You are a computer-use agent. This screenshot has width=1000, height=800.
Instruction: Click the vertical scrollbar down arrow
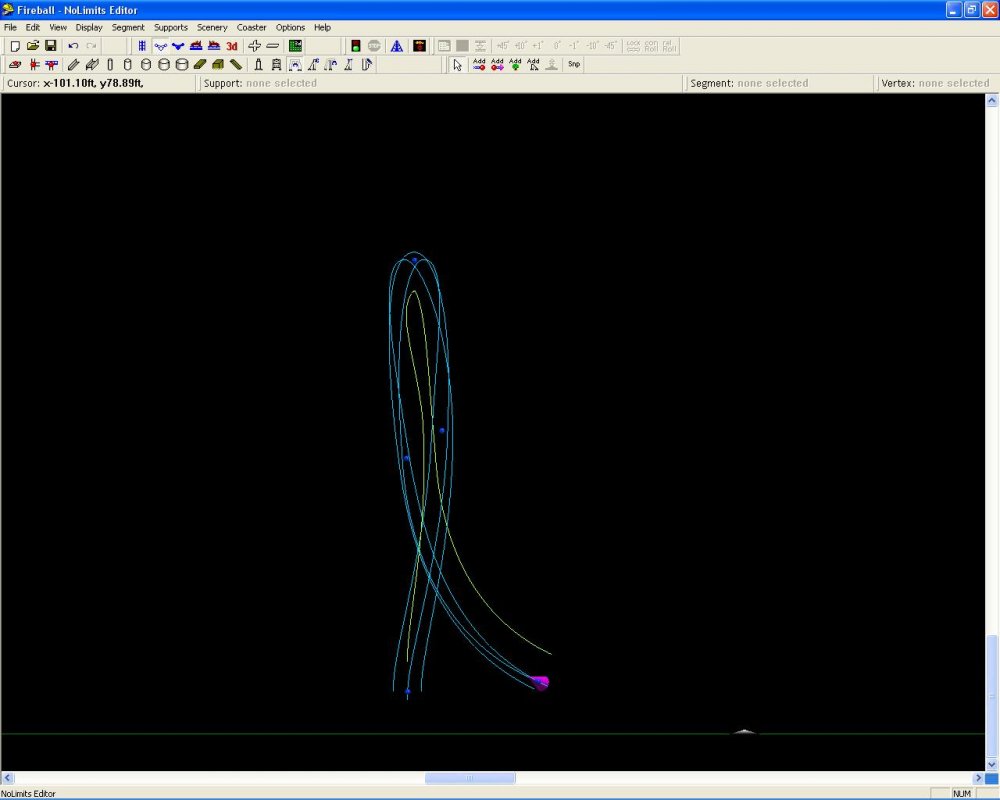(x=992, y=764)
